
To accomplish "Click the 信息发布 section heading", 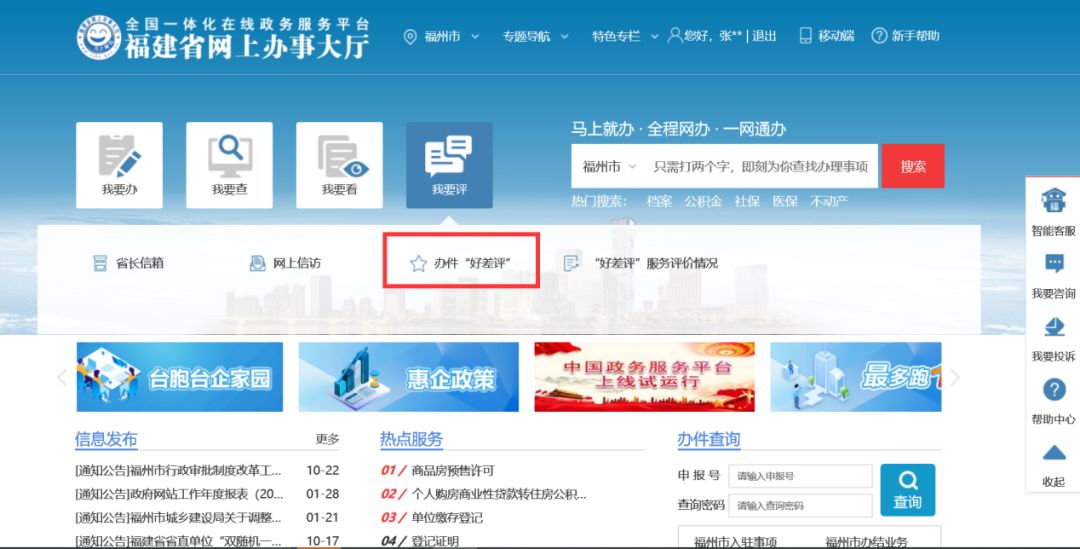I will point(106,439).
